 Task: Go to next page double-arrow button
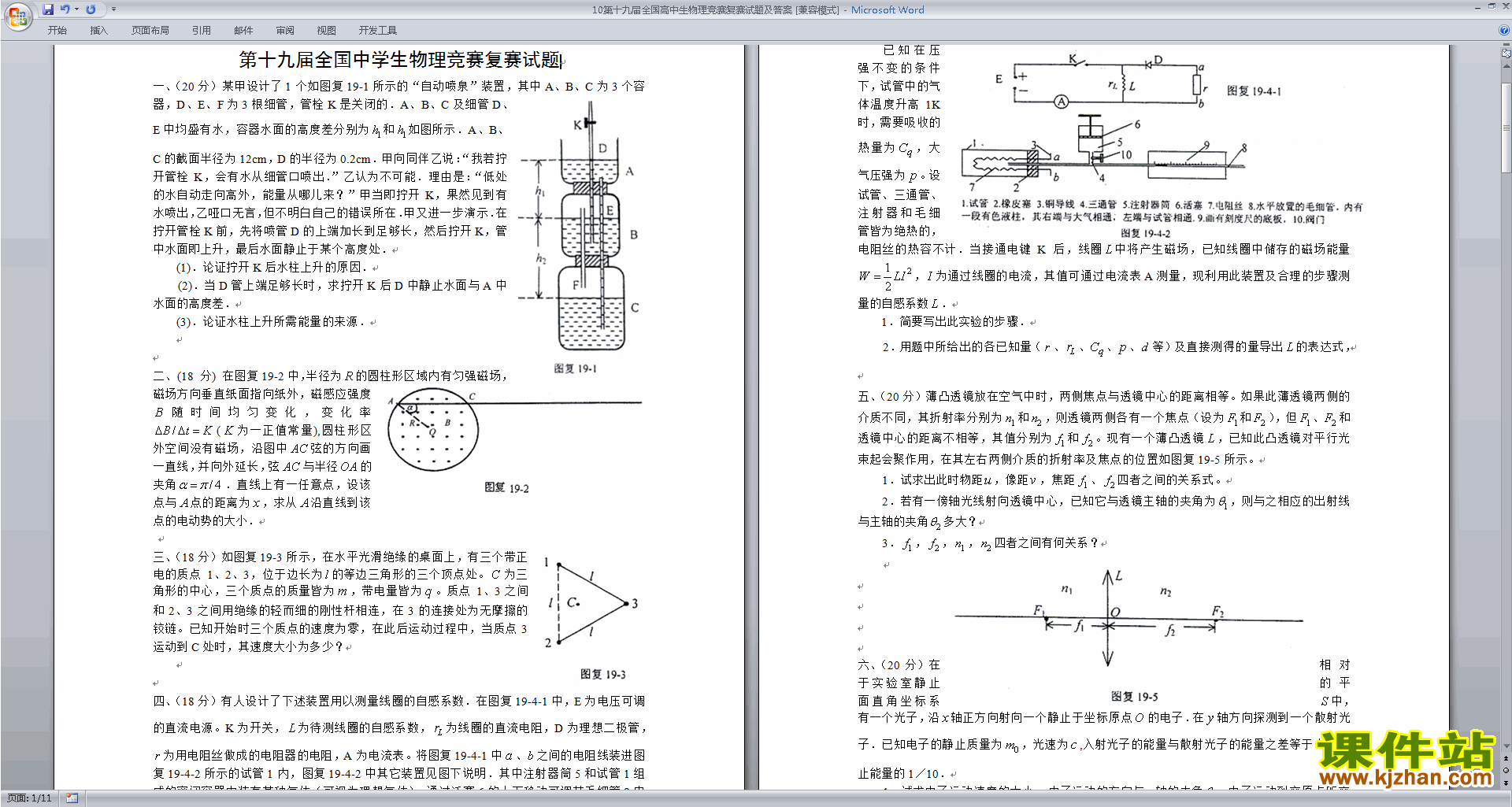1506,783
